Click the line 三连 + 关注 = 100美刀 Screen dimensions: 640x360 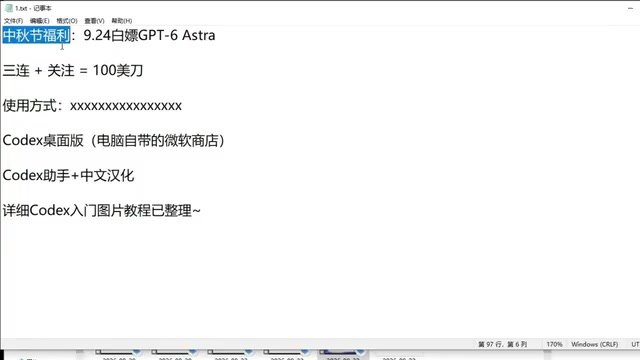[x=73, y=70]
